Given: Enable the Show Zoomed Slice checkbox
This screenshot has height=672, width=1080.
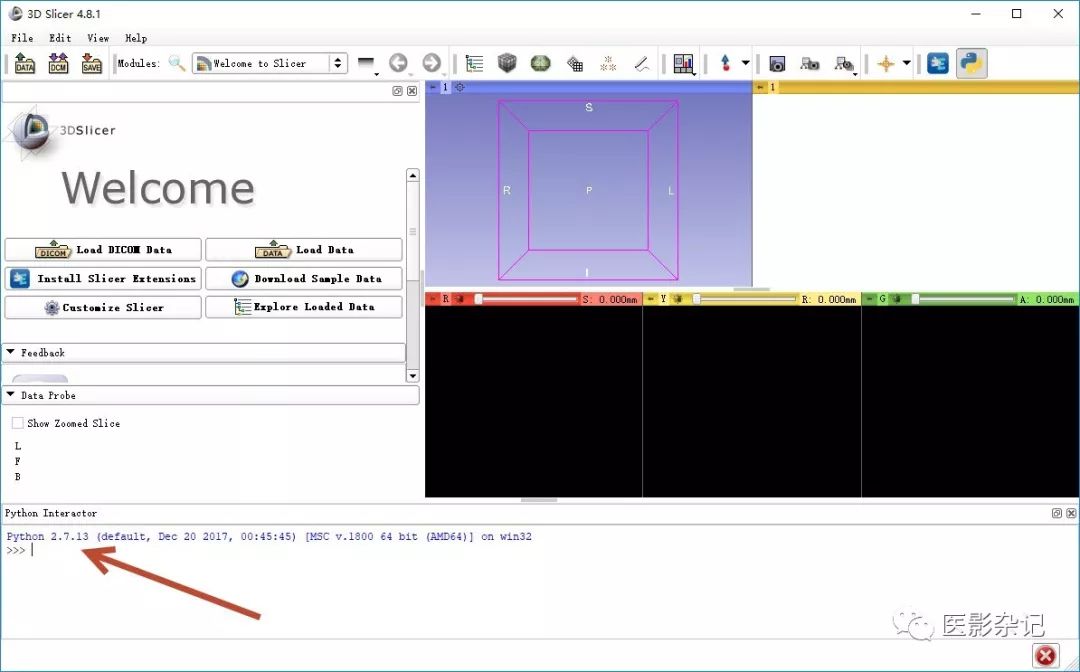Looking at the screenshot, I should 18,423.
